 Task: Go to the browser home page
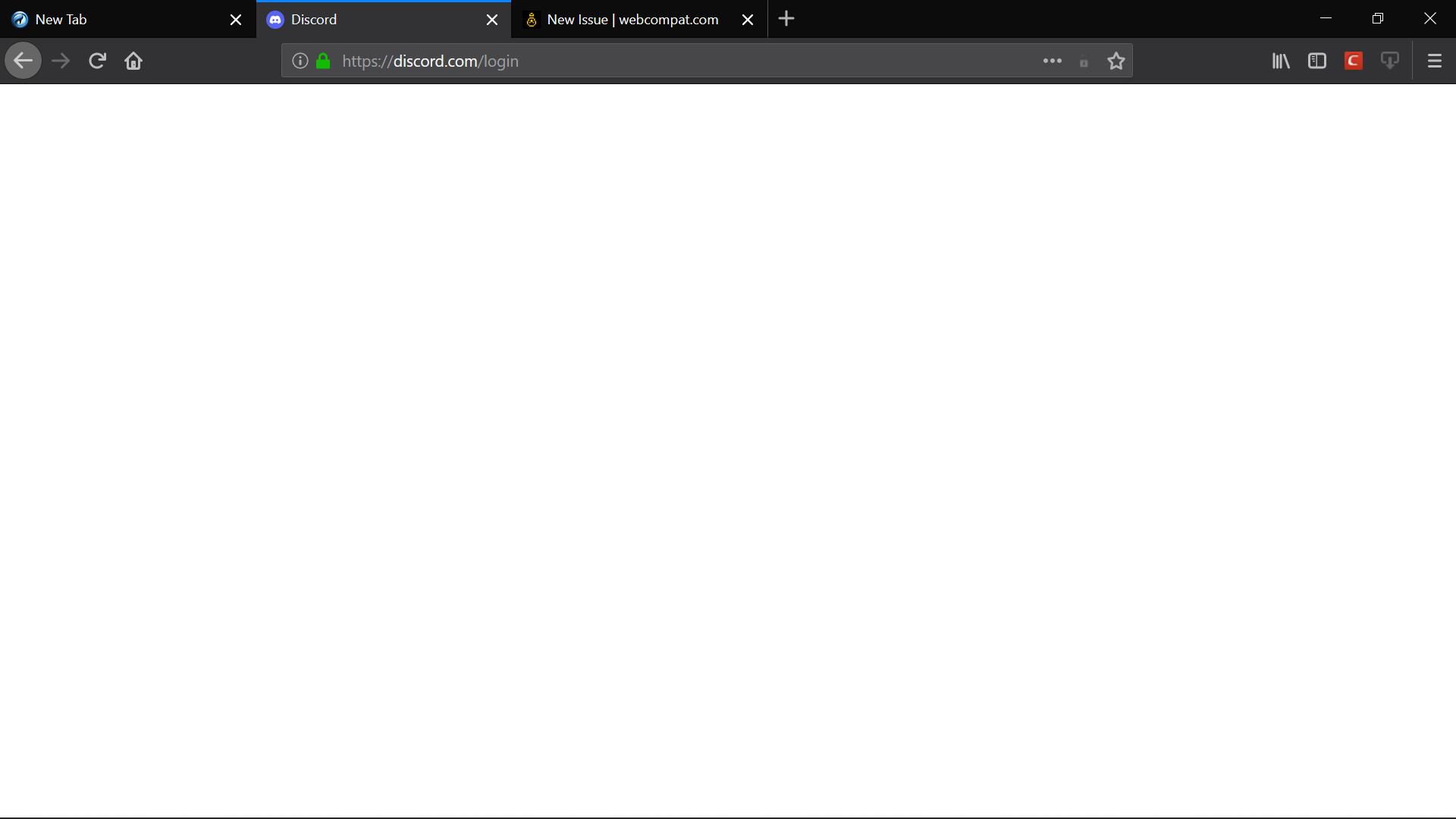click(x=133, y=61)
